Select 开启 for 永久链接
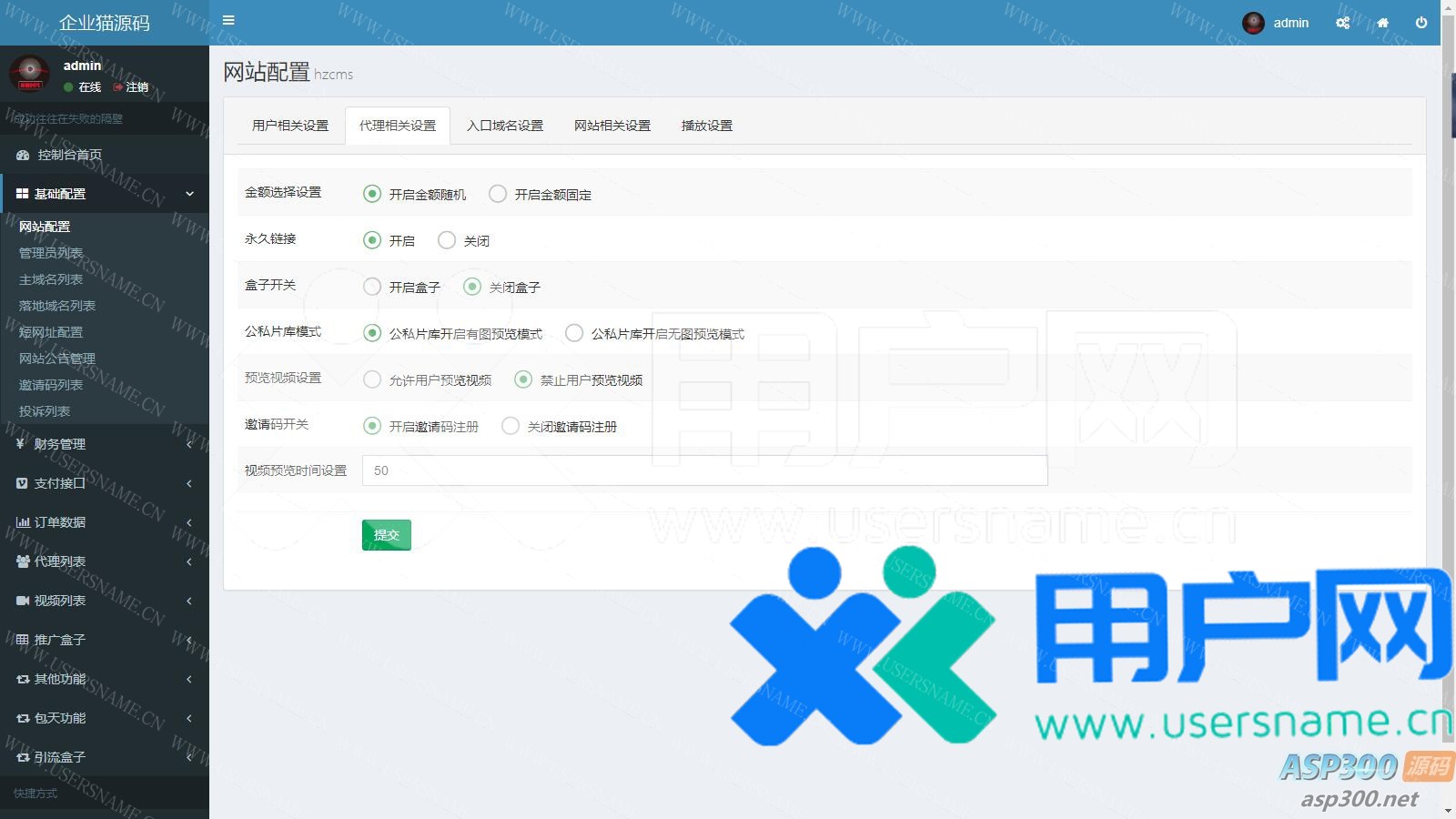1456x819 pixels. [x=372, y=240]
